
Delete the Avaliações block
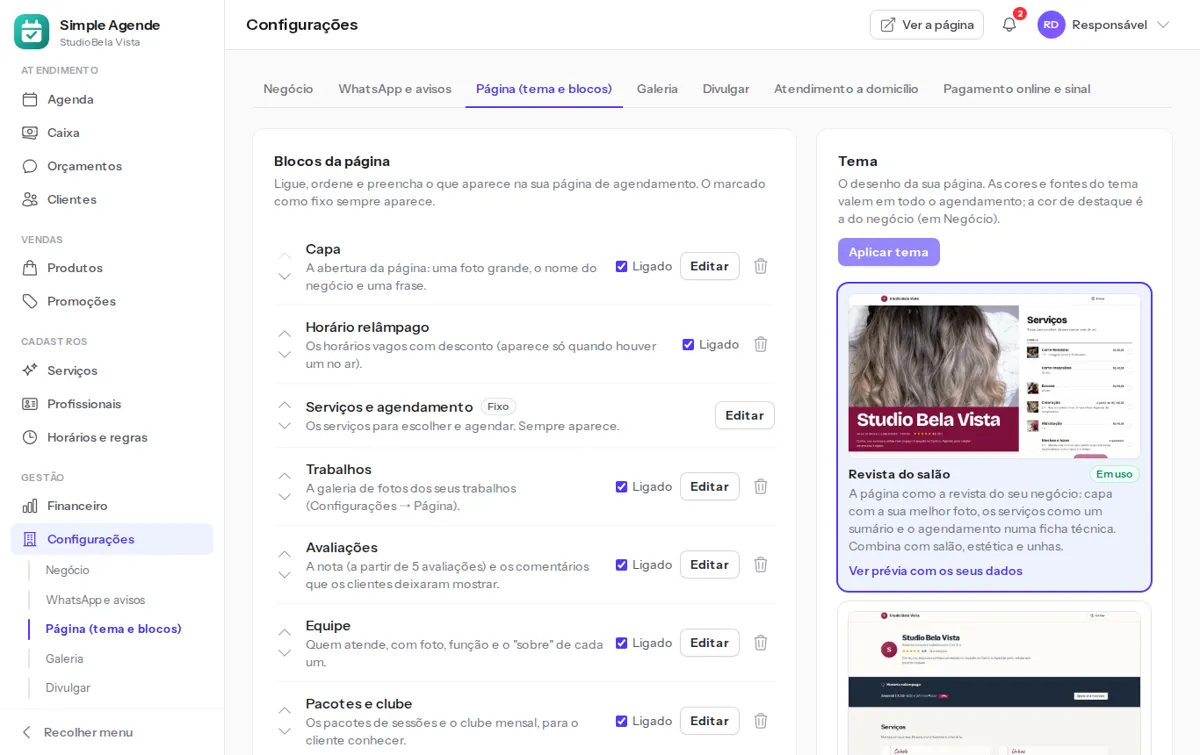pos(760,564)
